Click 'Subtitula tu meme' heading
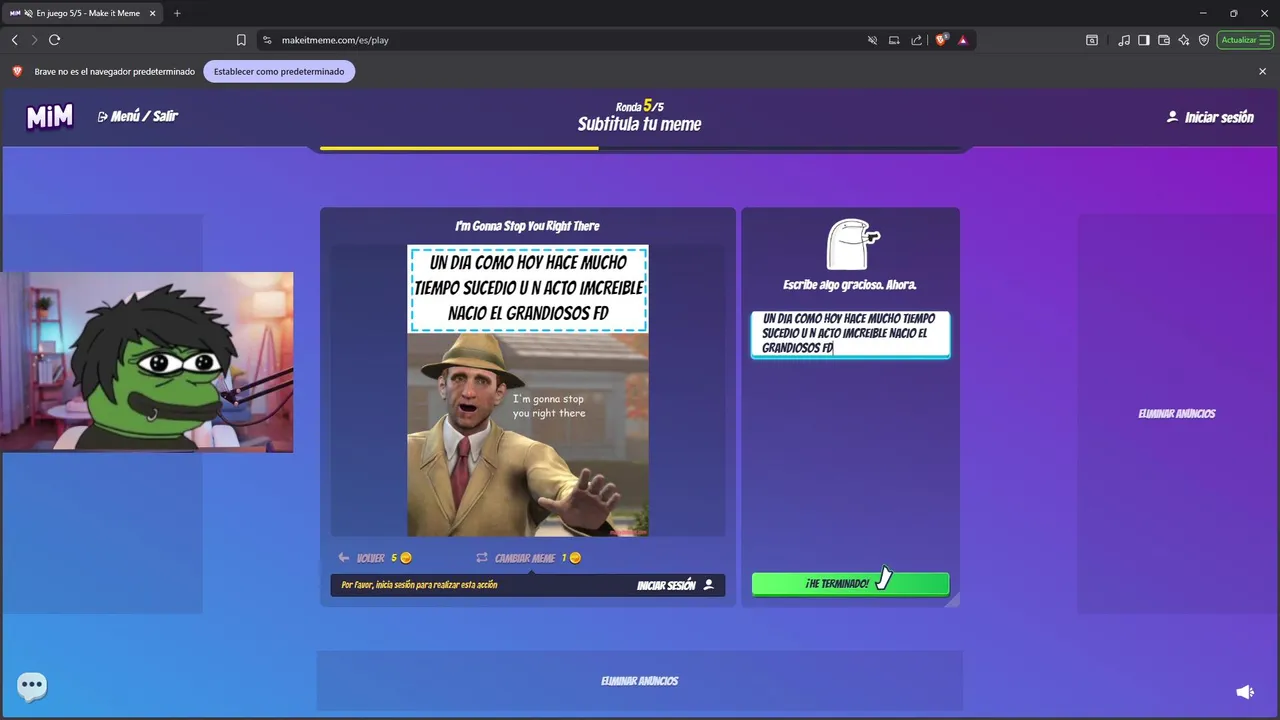Image resolution: width=1280 pixels, height=720 pixels. pyautogui.click(x=639, y=125)
